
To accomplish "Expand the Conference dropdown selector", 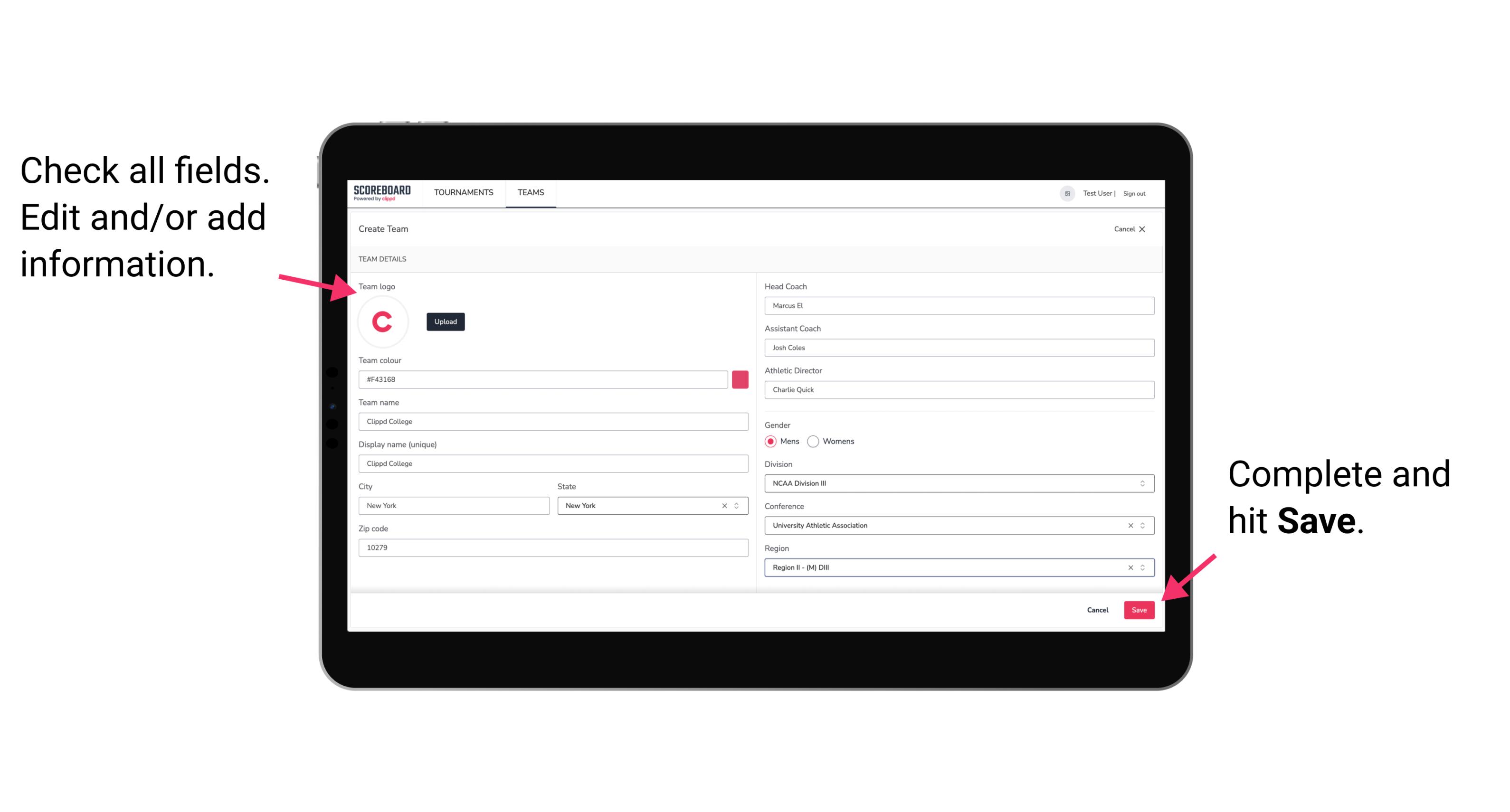I will [x=1143, y=525].
